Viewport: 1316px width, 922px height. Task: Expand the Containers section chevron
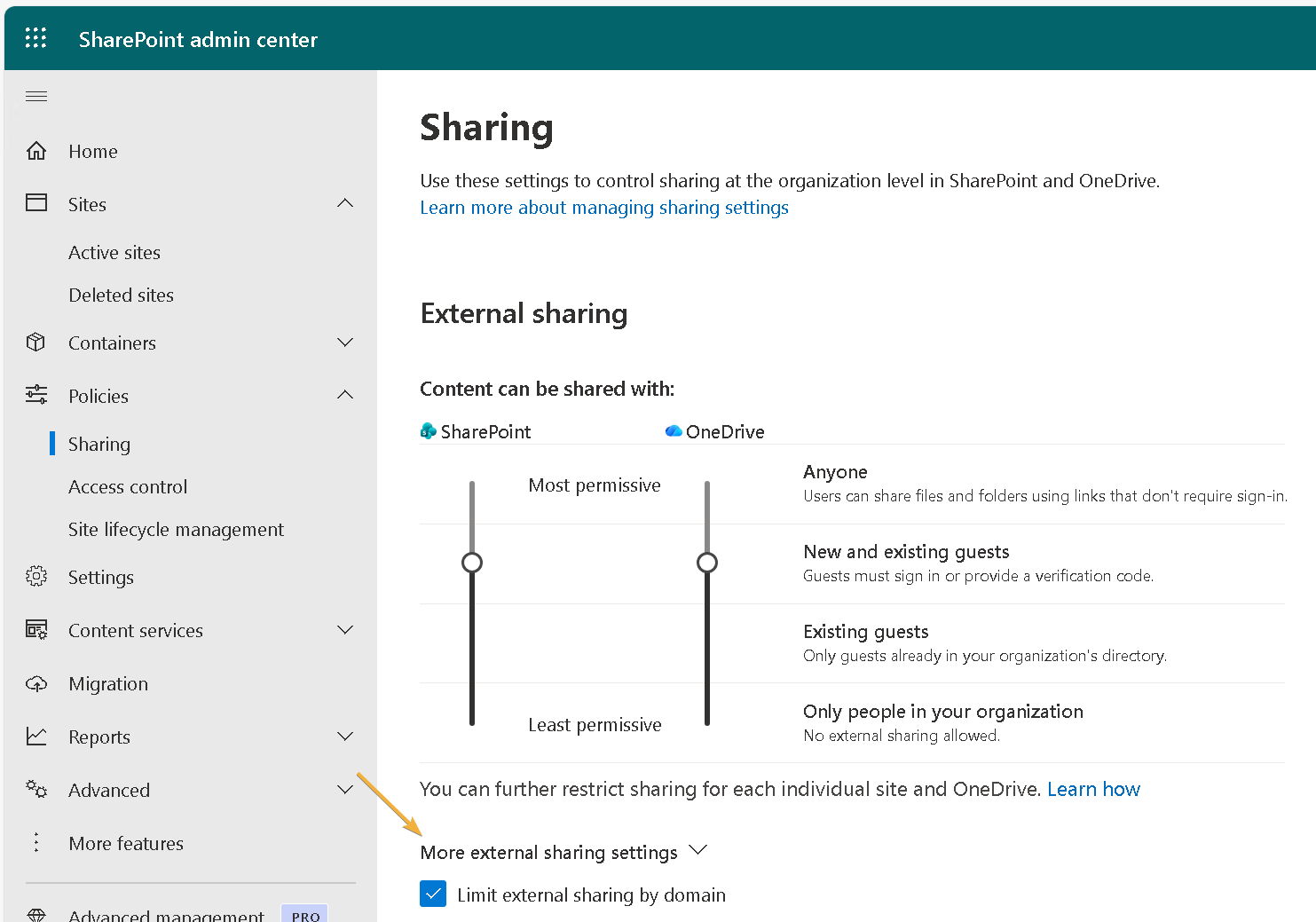click(345, 343)
